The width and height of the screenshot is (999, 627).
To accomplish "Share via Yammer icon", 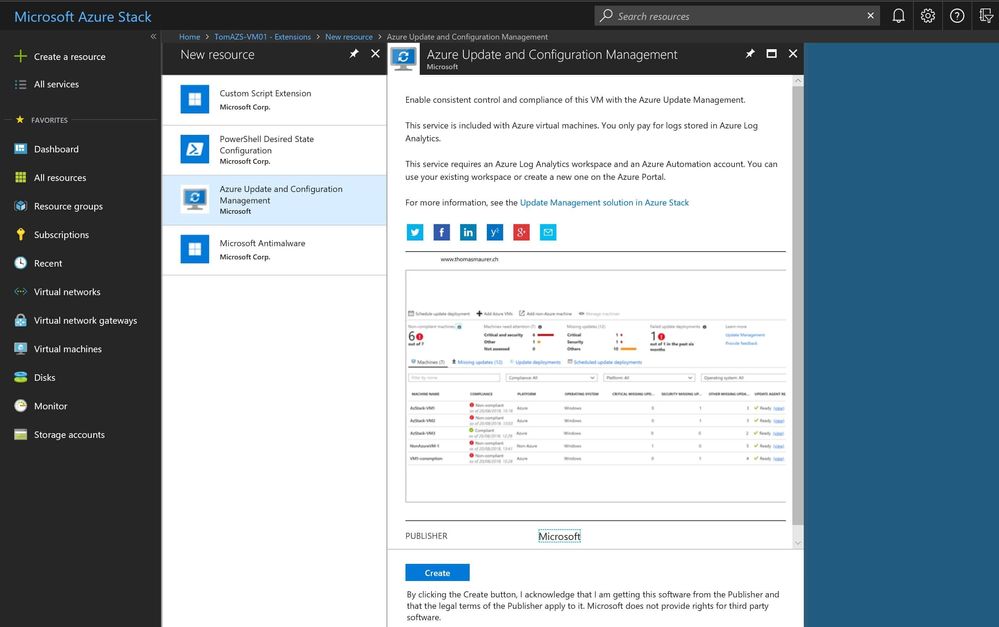I will (x=494, y=232).
